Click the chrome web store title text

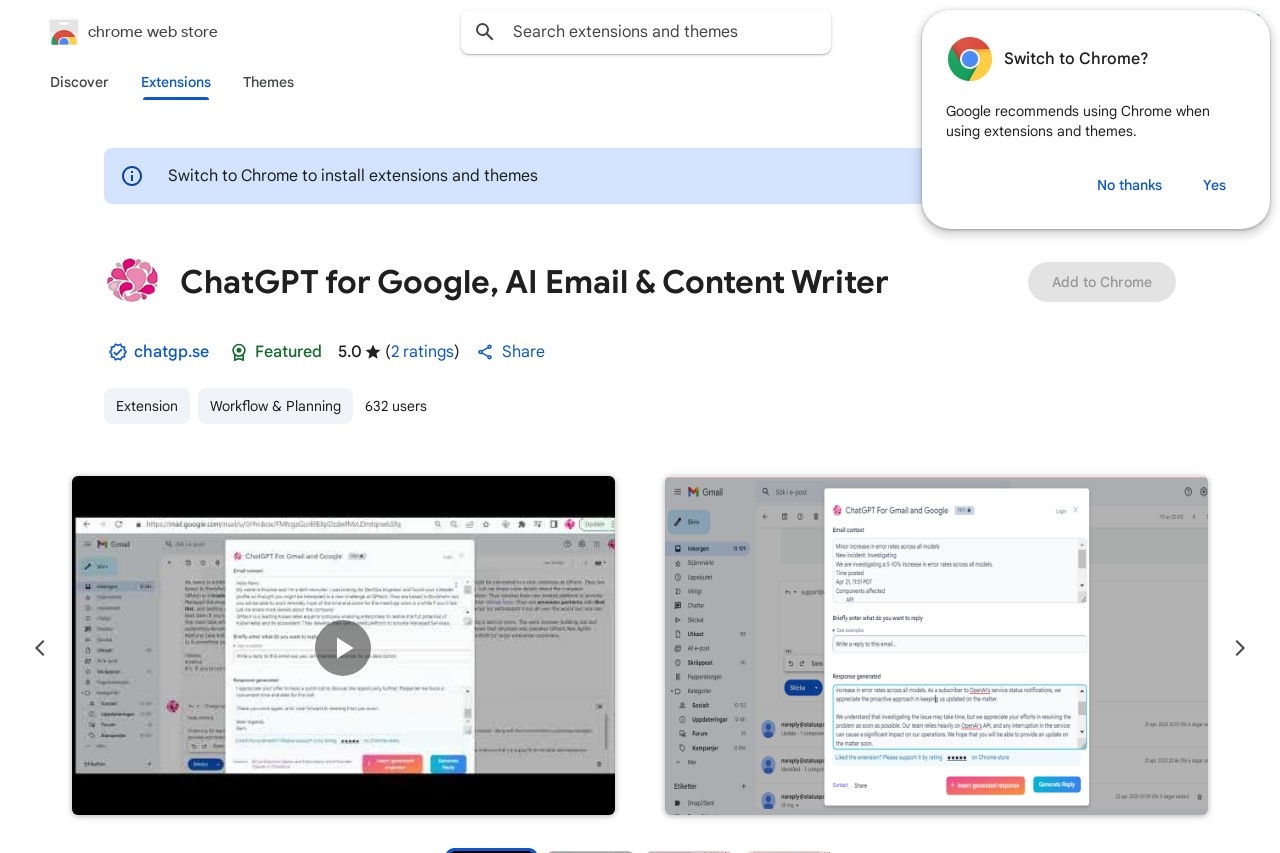[x=153, y=32]
